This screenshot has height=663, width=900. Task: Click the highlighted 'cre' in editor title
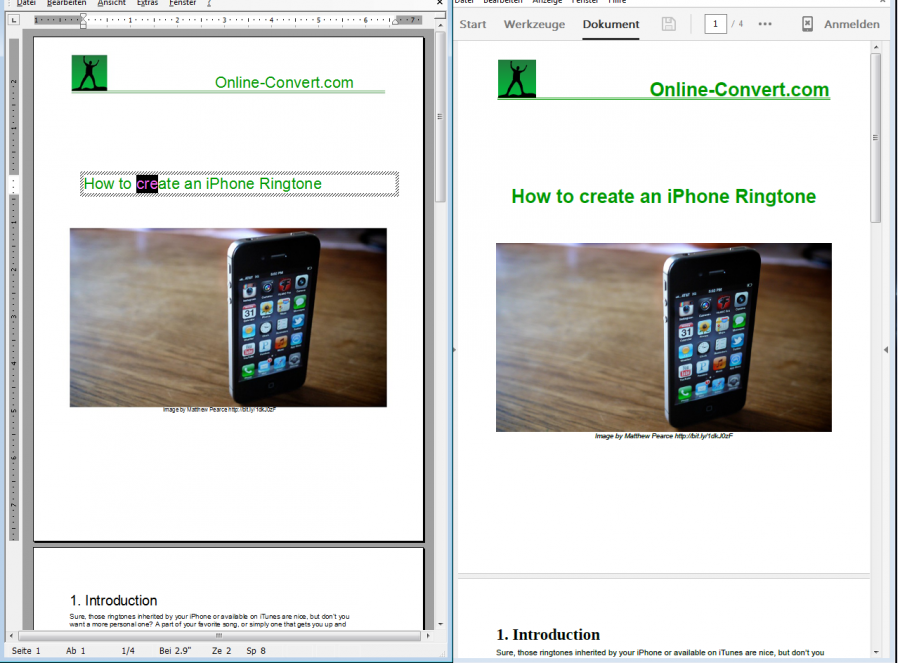tap(147, 184)
